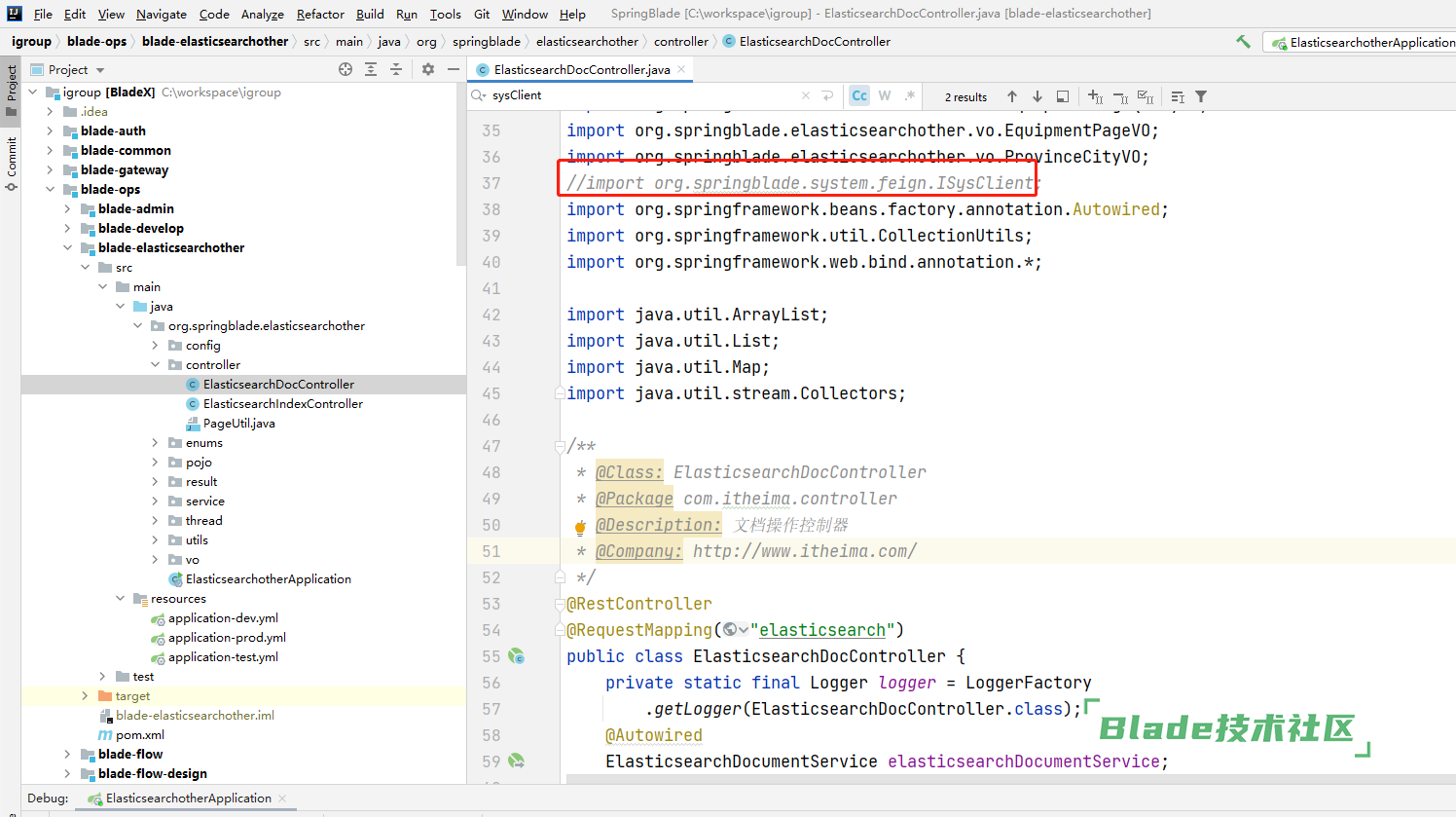This screenshot has width=1456, height=817.
Task: Collapse all in Project panel
Action: (396, 69)
